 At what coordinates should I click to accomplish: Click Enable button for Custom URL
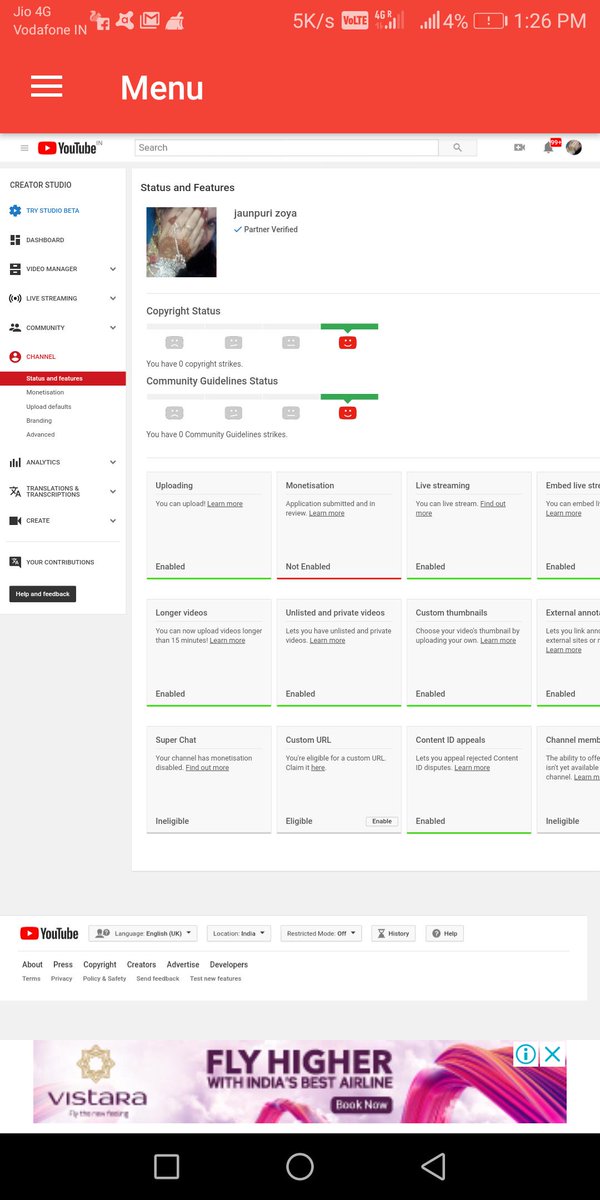pos(382,821)
